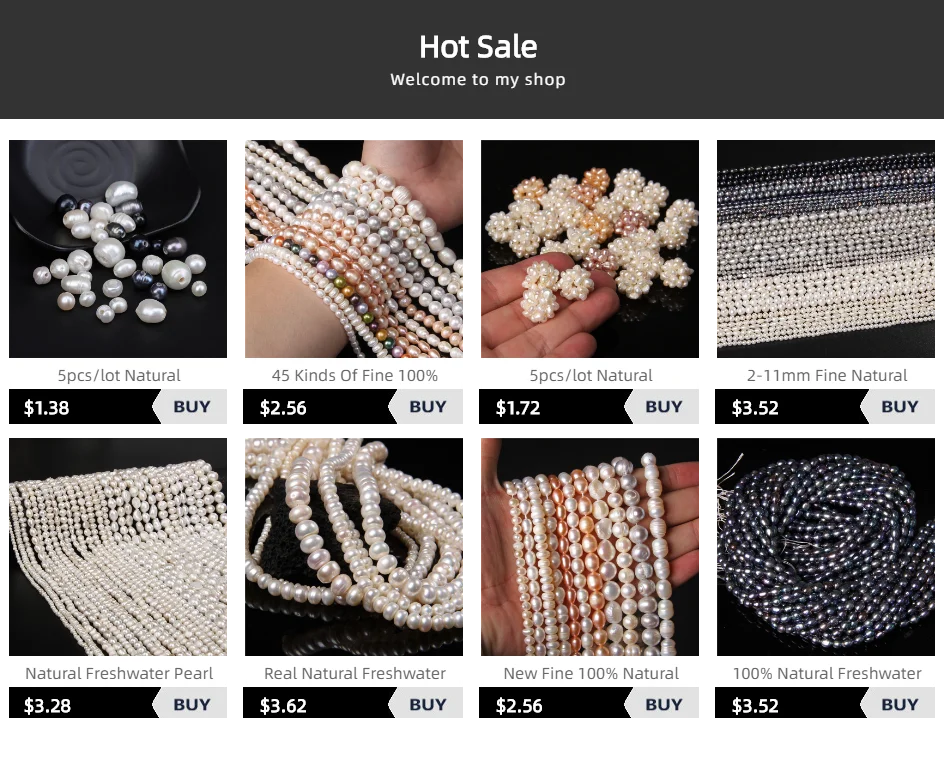Select the 2-11mm Fine Natural title

click(827, 376)
